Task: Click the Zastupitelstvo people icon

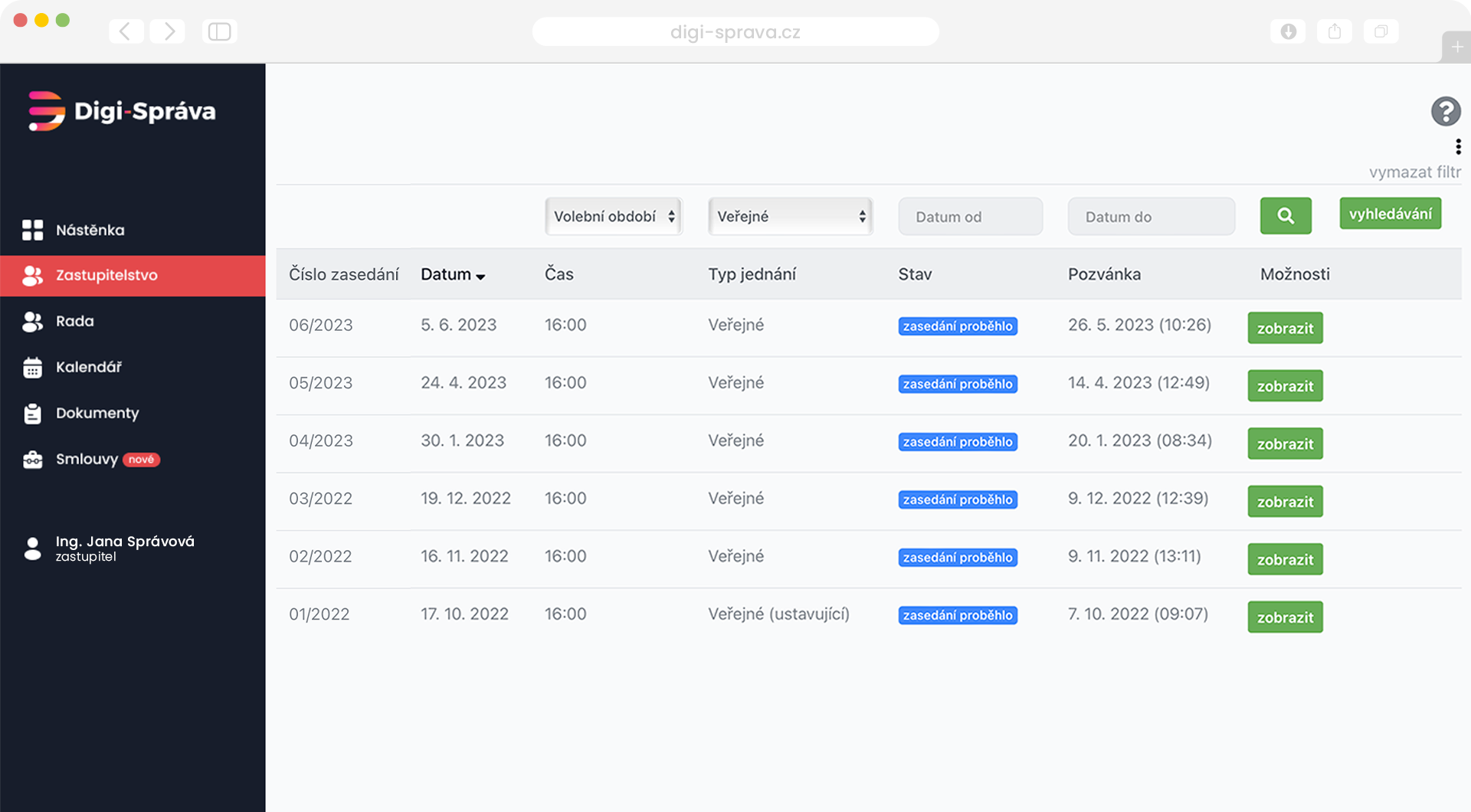Action: click(x=32, y=276)
